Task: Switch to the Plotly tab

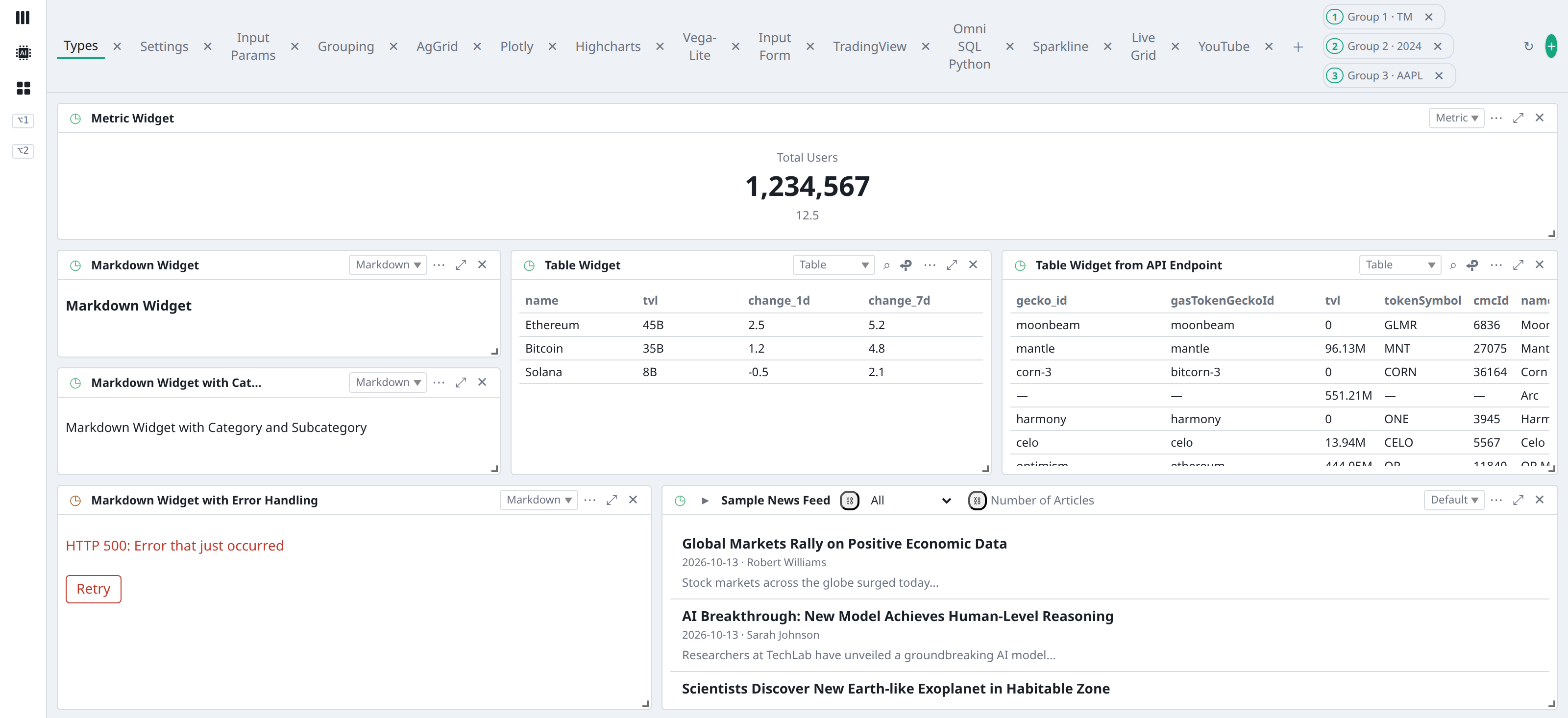Action: [x=516, y=46]
